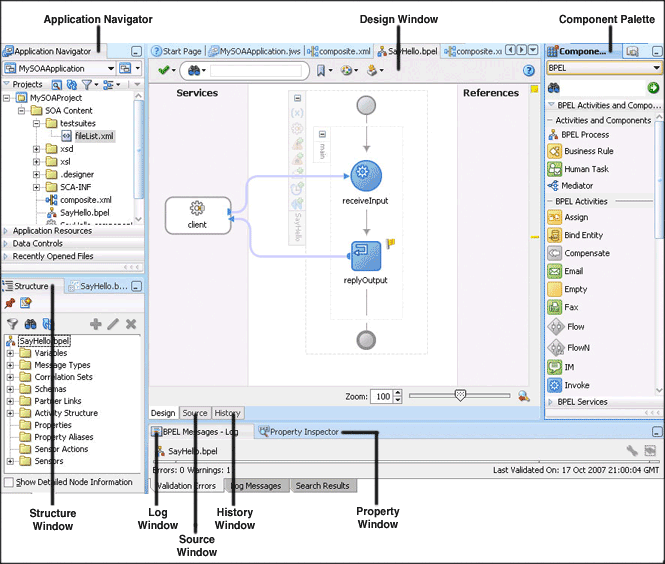
Task: Choose the Compensate activity
Action: pyautogui.click(x=579, y=253)
